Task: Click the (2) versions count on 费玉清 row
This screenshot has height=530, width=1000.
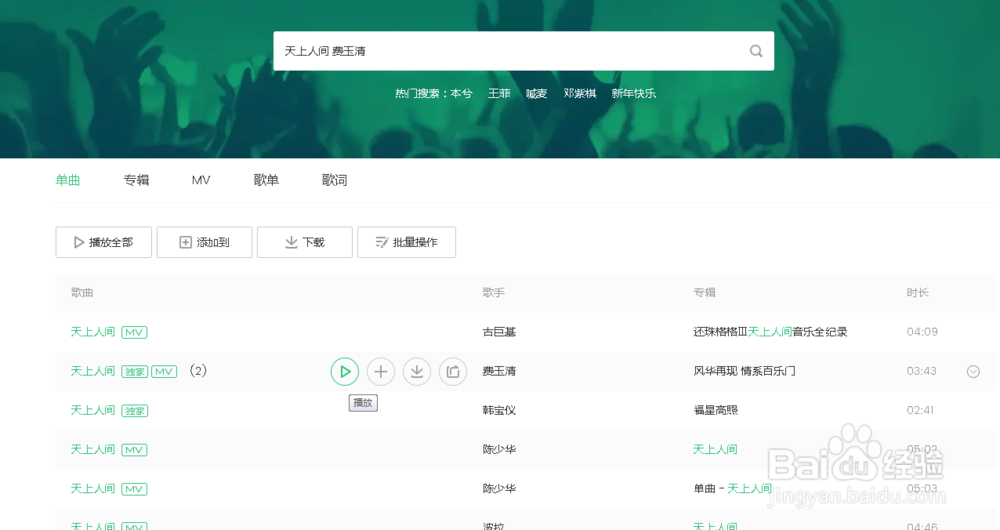Action: pyautogui.click(x=198, y=371)
